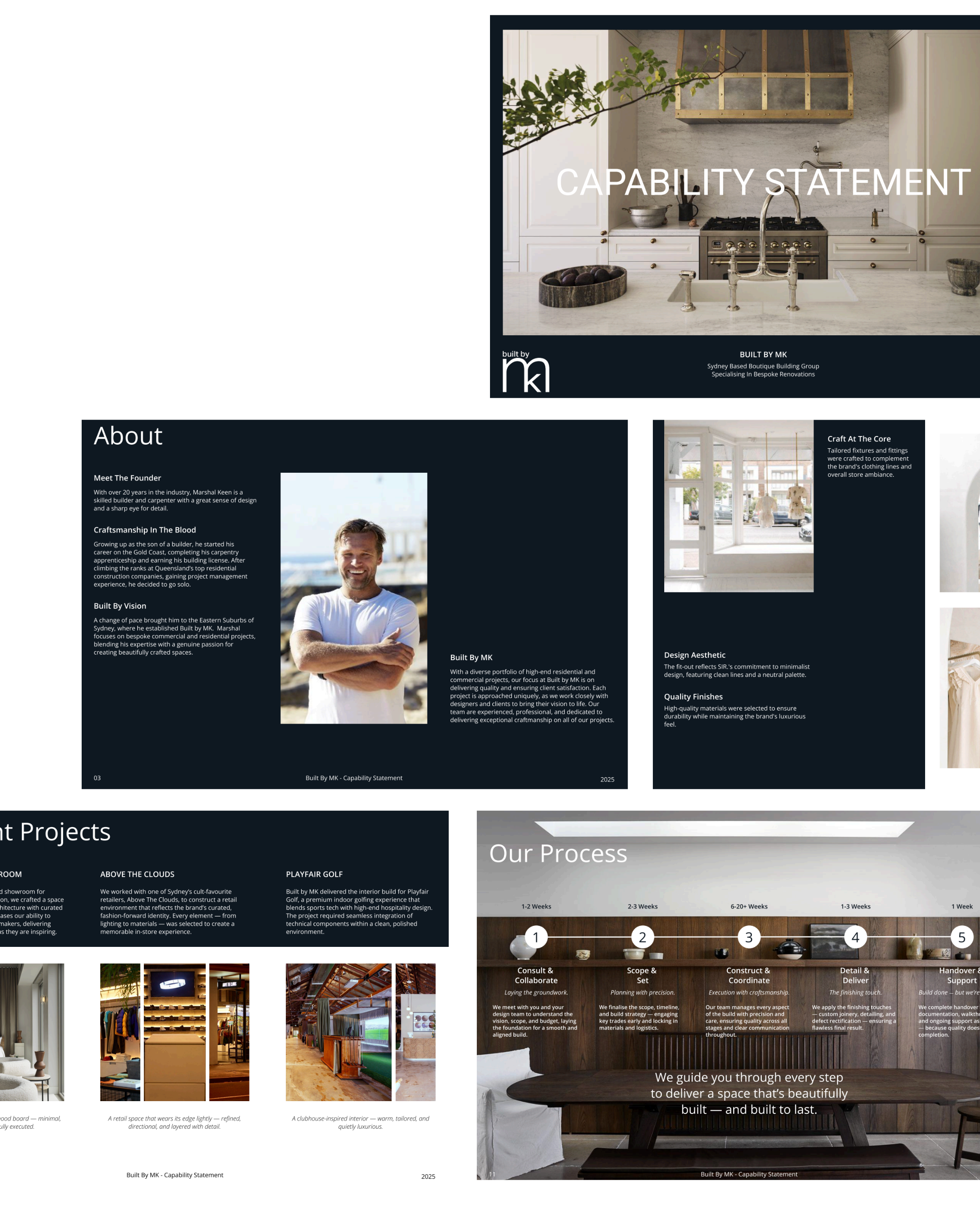Screen dimensions: 980x1225
Task: Select step 2 circle, Scope & Set
Action: tap(642, 937)
